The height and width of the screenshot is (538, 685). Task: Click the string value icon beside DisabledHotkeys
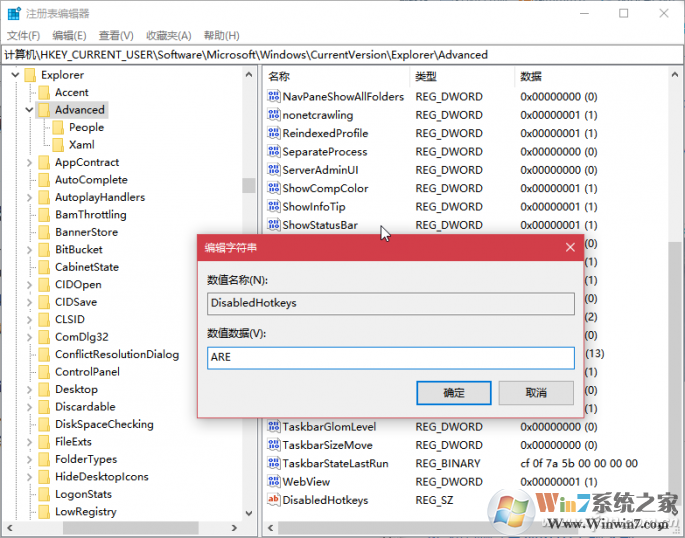pyautogui.click(x=274, y=500)
